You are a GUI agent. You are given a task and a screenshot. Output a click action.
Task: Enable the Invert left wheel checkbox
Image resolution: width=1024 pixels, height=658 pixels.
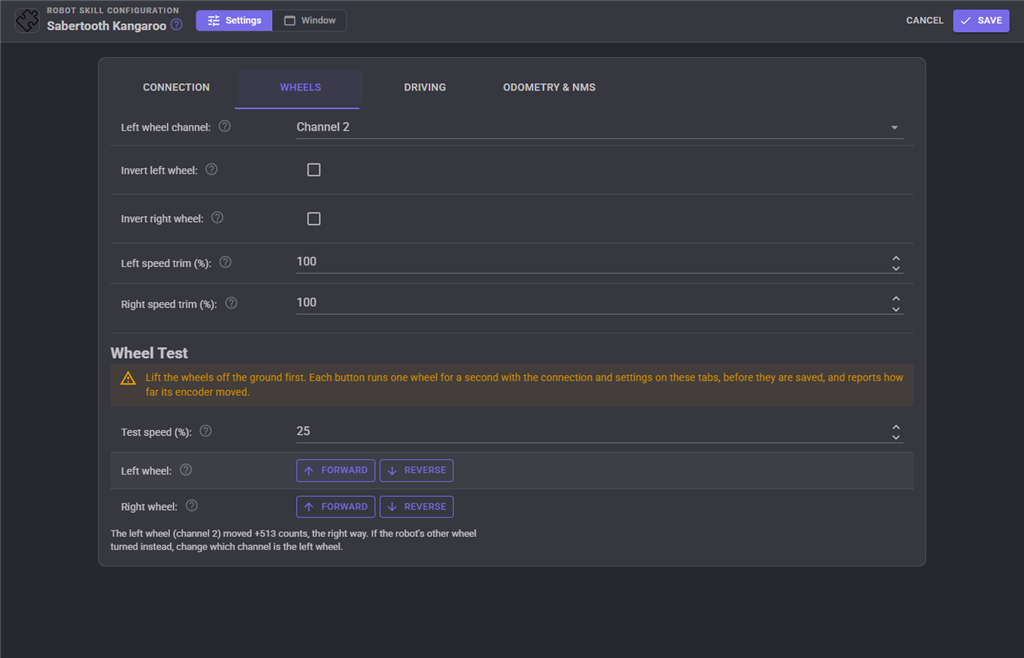pyautogui.click(x=314, y=170)
